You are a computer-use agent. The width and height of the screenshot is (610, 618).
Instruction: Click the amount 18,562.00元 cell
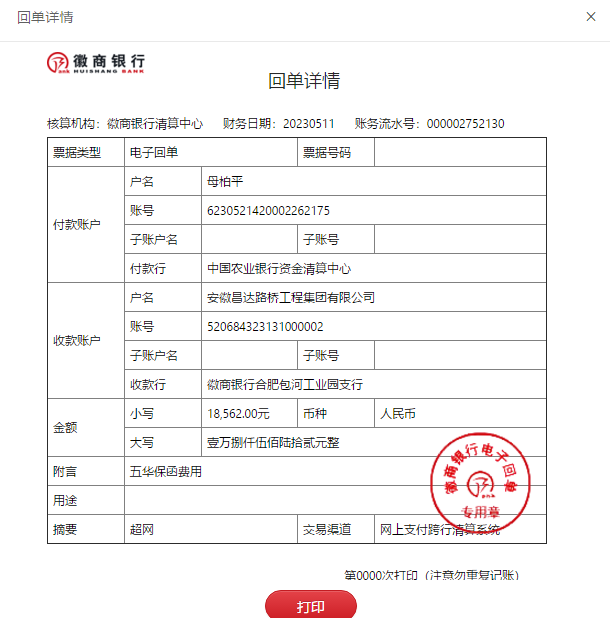tap(238, 413)
